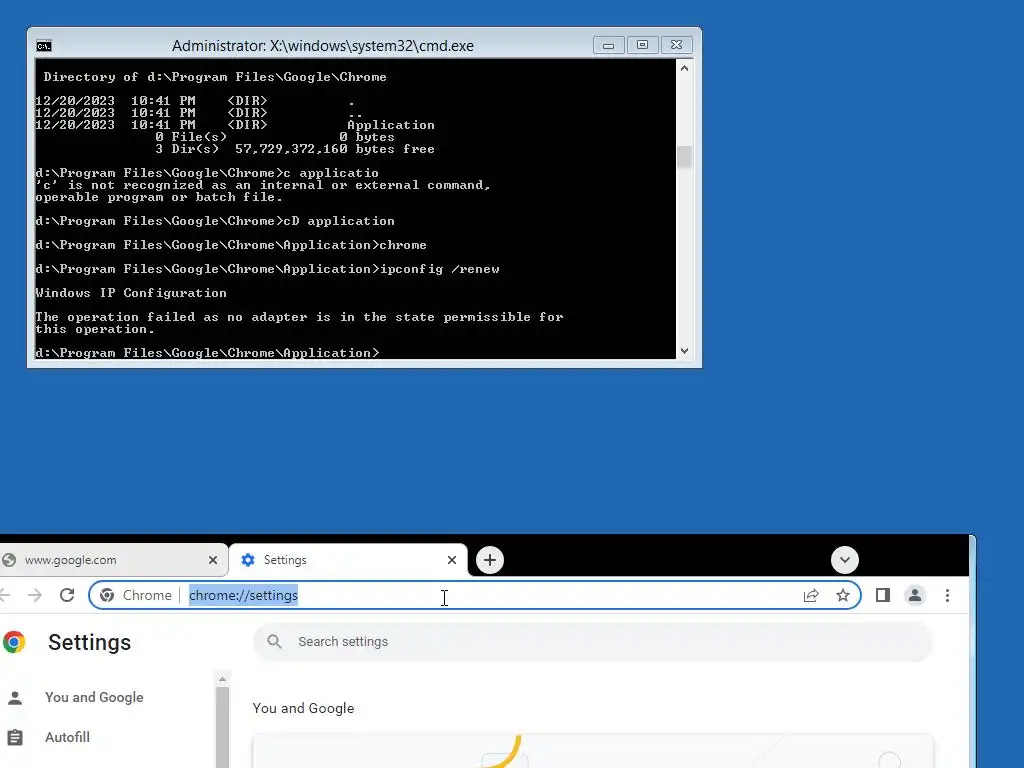Click '57,729,372,160 bytes free' text
1024x768 pixels.
tap(334, 149)
